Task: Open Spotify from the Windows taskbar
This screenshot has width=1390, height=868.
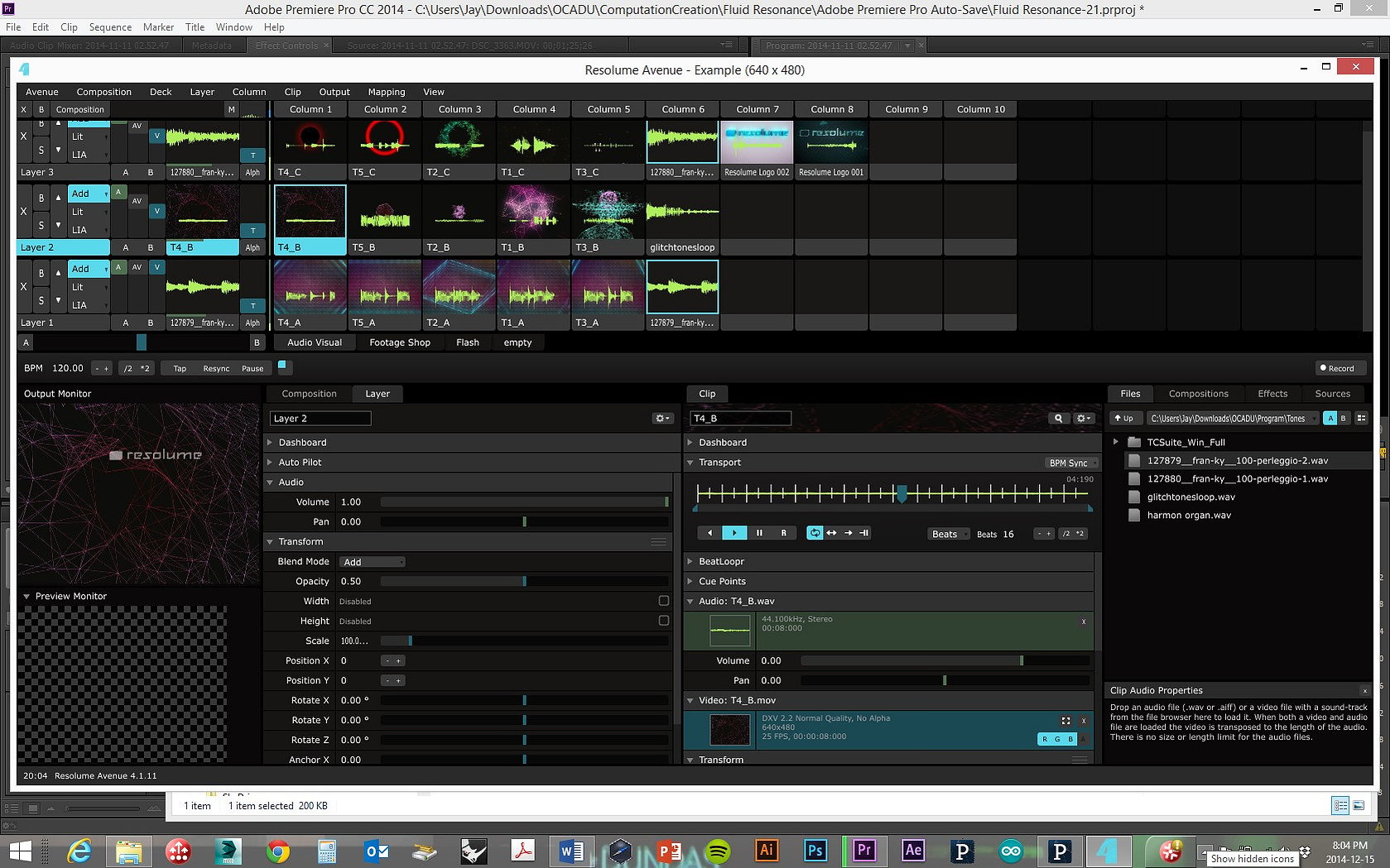Action: click(718, 851)
